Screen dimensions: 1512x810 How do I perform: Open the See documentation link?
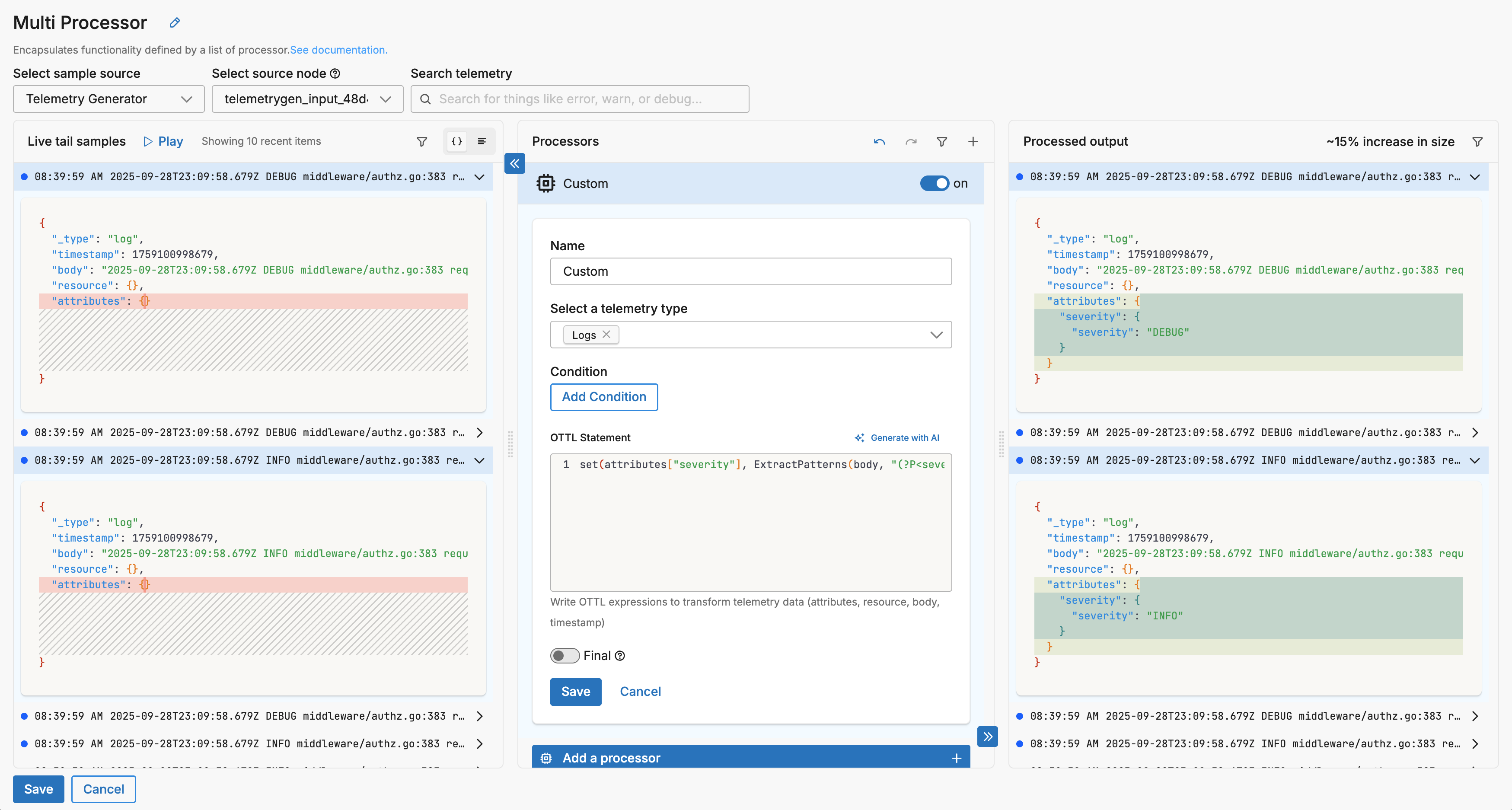click(339, 50)
